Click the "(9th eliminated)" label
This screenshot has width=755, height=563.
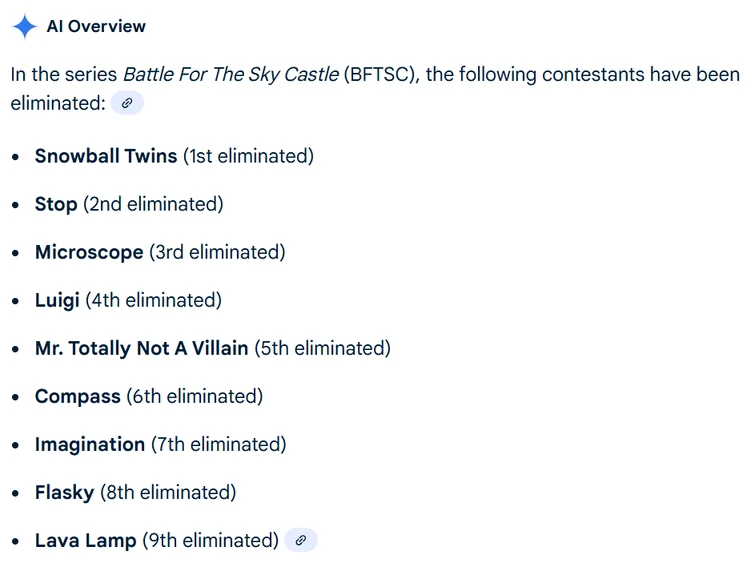pyautogui.click(x=210, y=540)
